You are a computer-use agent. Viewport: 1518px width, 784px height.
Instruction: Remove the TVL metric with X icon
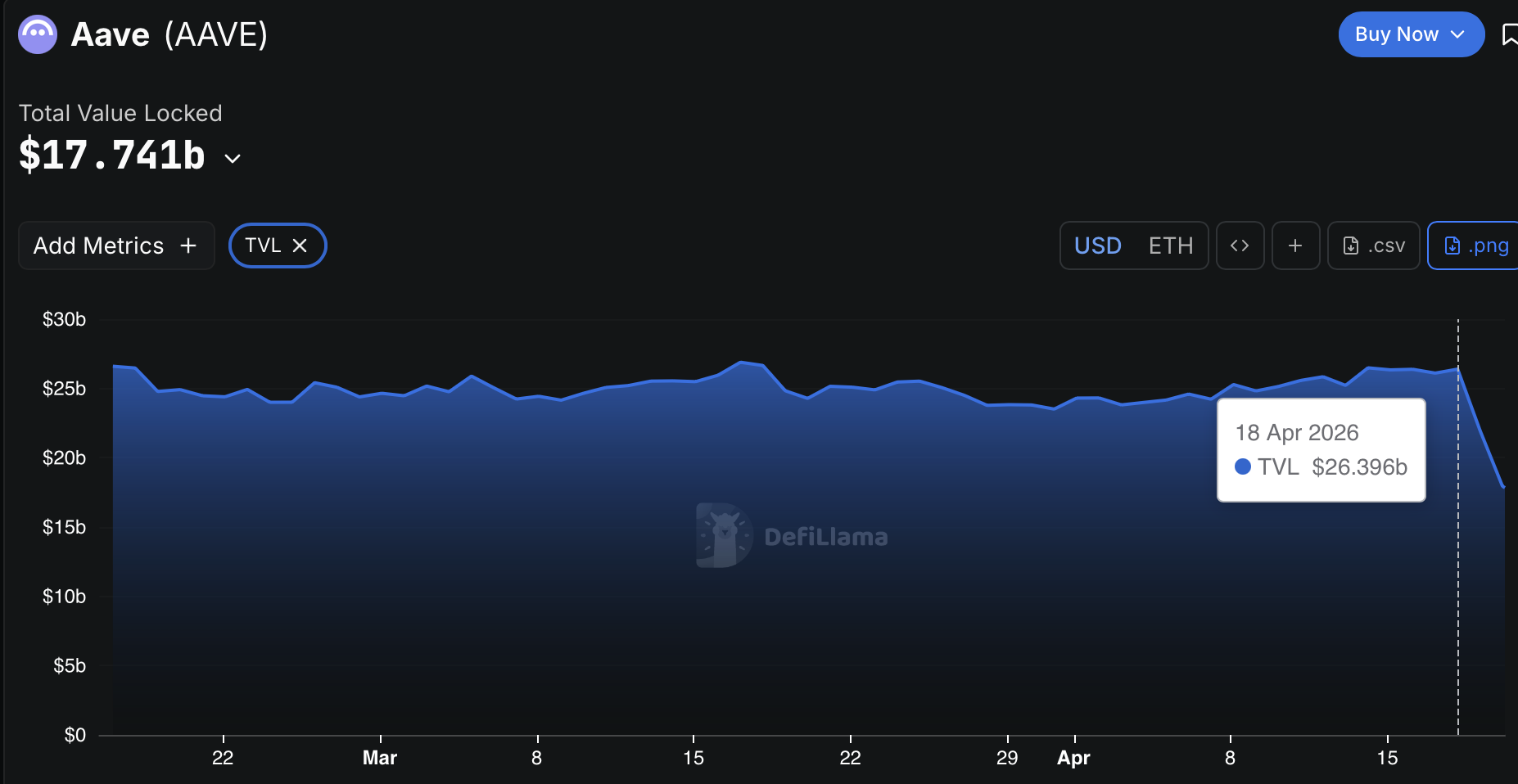pyautogui.click(x=300, y=246)
